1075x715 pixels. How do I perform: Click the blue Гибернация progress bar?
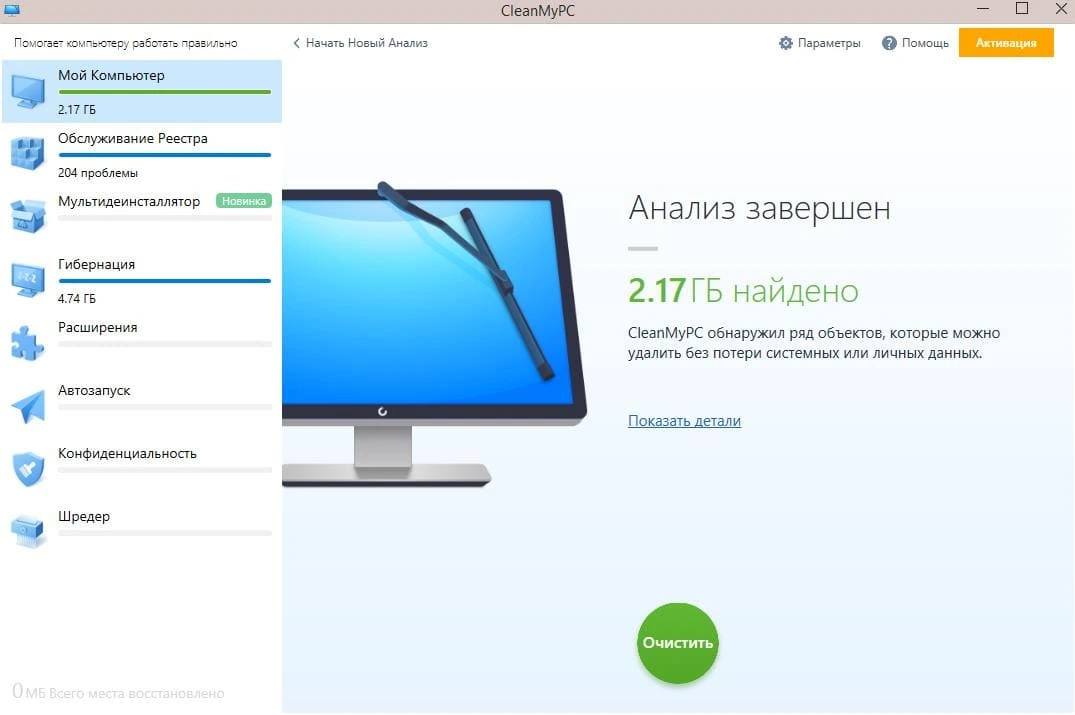(165, 281)
